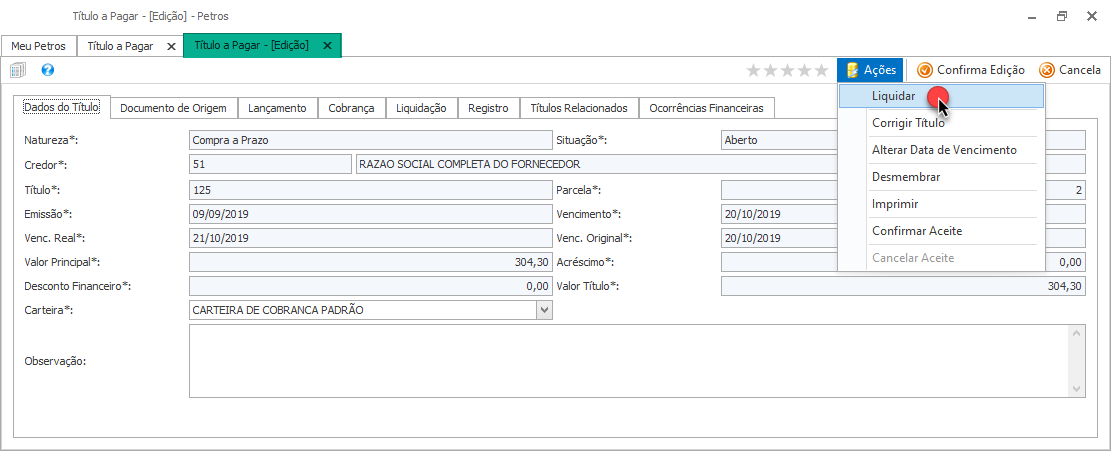The image size is (1112, 451).
Task: Click the third rating star
Action: 787,70
